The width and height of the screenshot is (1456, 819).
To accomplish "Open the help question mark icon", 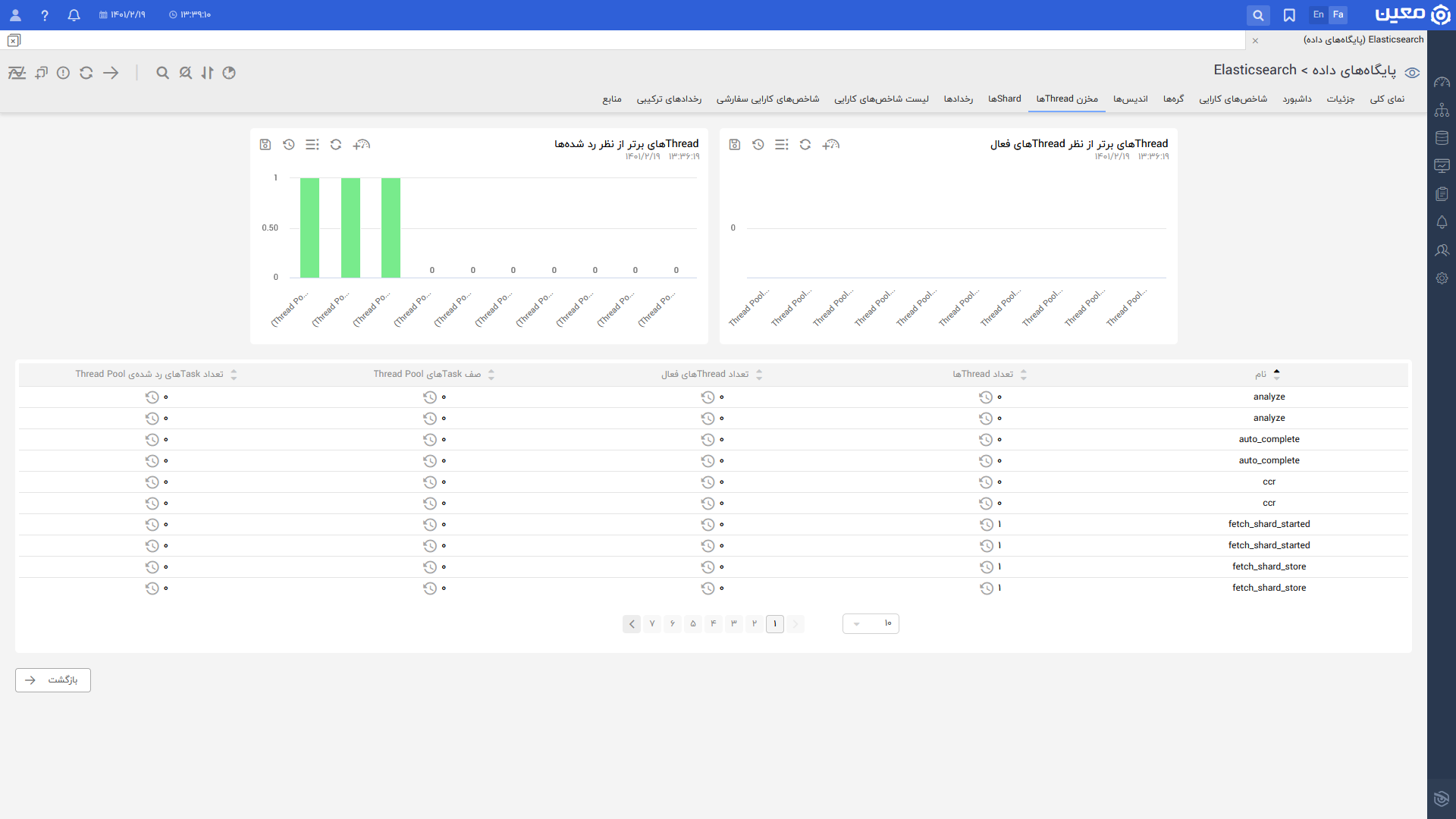I will click(x=45, y=15).
